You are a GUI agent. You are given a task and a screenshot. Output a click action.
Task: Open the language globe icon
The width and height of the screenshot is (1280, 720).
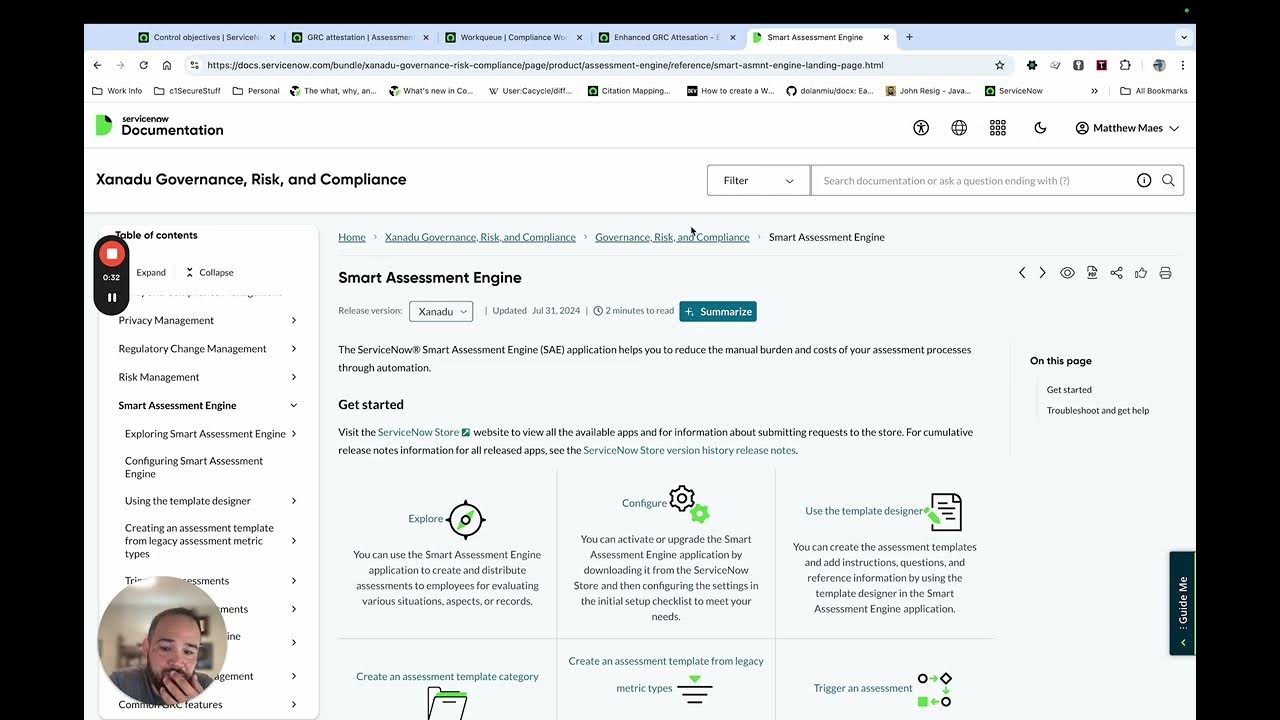(959, 128)
